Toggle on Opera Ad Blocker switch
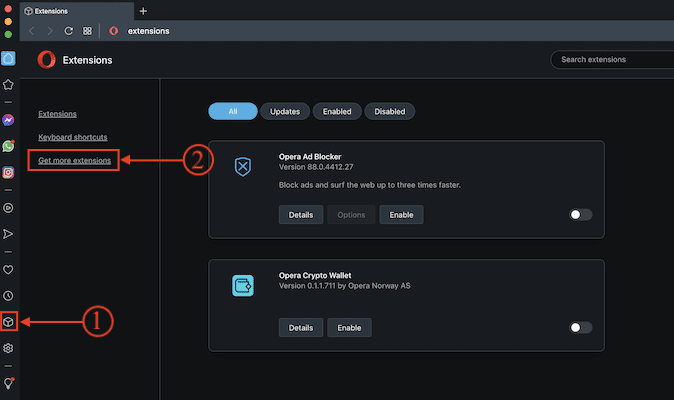The width and height of the screenshot is (674, 400). tap(580, 214)
